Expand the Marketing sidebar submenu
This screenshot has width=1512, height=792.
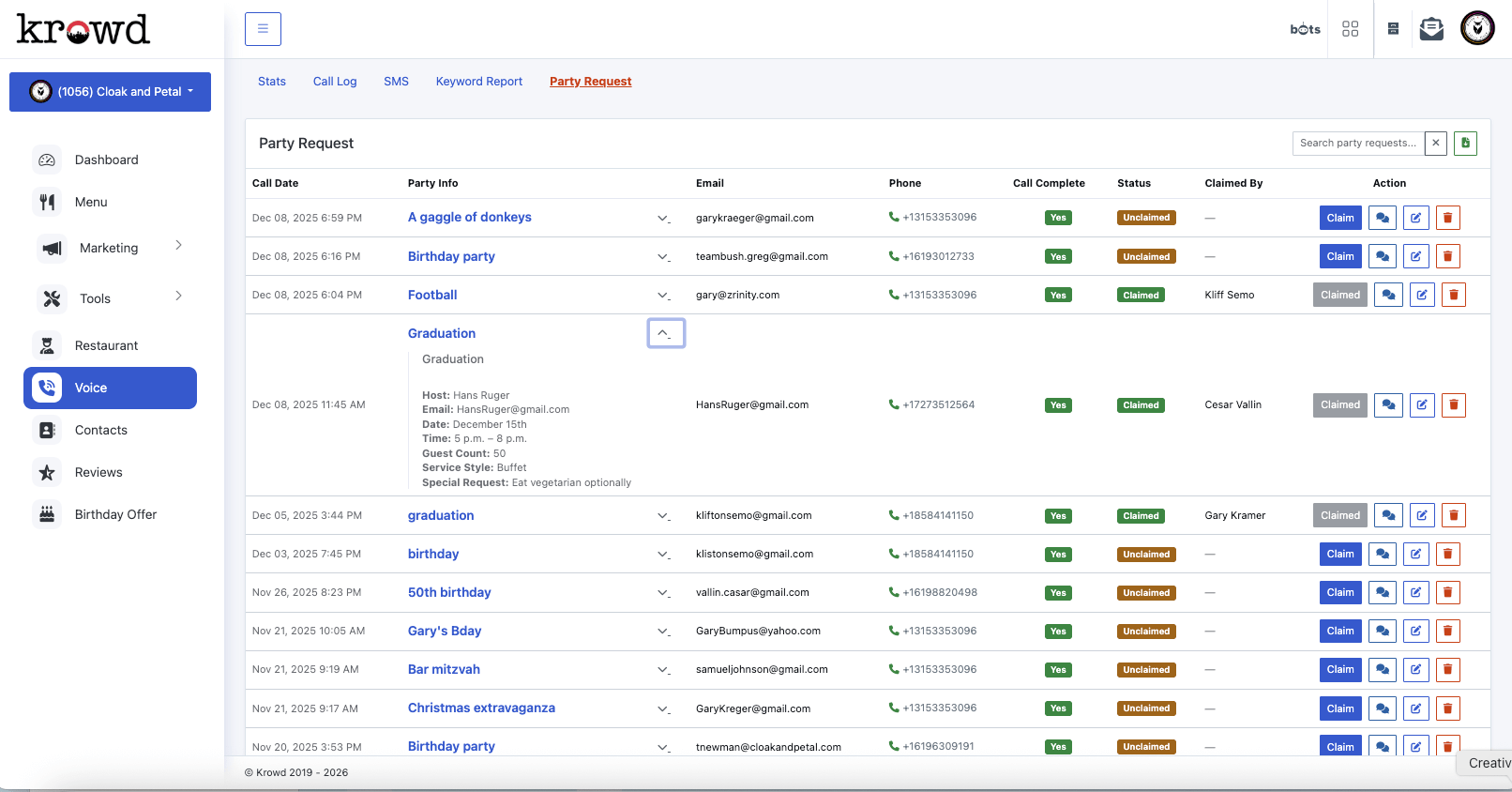click(x=110, y=248)
